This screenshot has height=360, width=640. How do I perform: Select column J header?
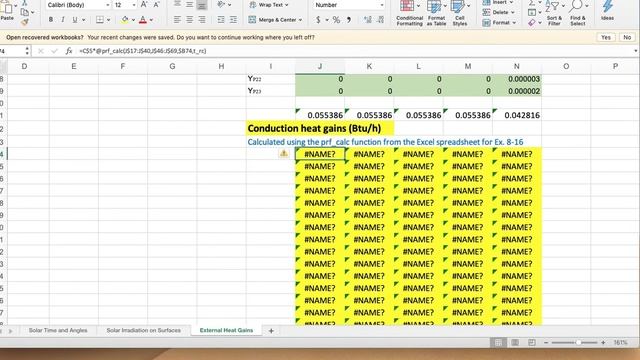pos(320,66)
